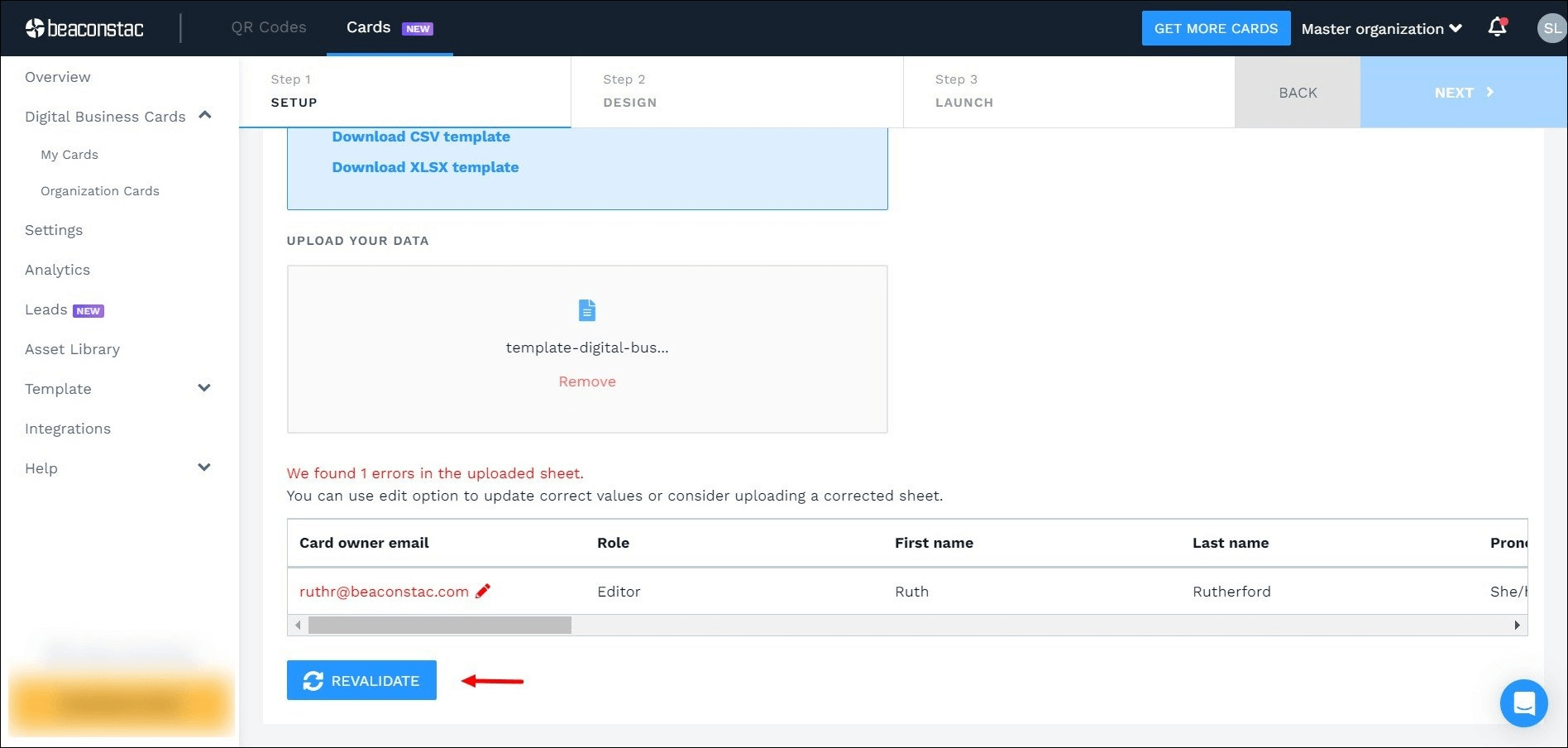The height and width of the screenshot is (748, 1568).
Task: Collapse the Digital Business Cards section
Action: (x=205, y=116)
